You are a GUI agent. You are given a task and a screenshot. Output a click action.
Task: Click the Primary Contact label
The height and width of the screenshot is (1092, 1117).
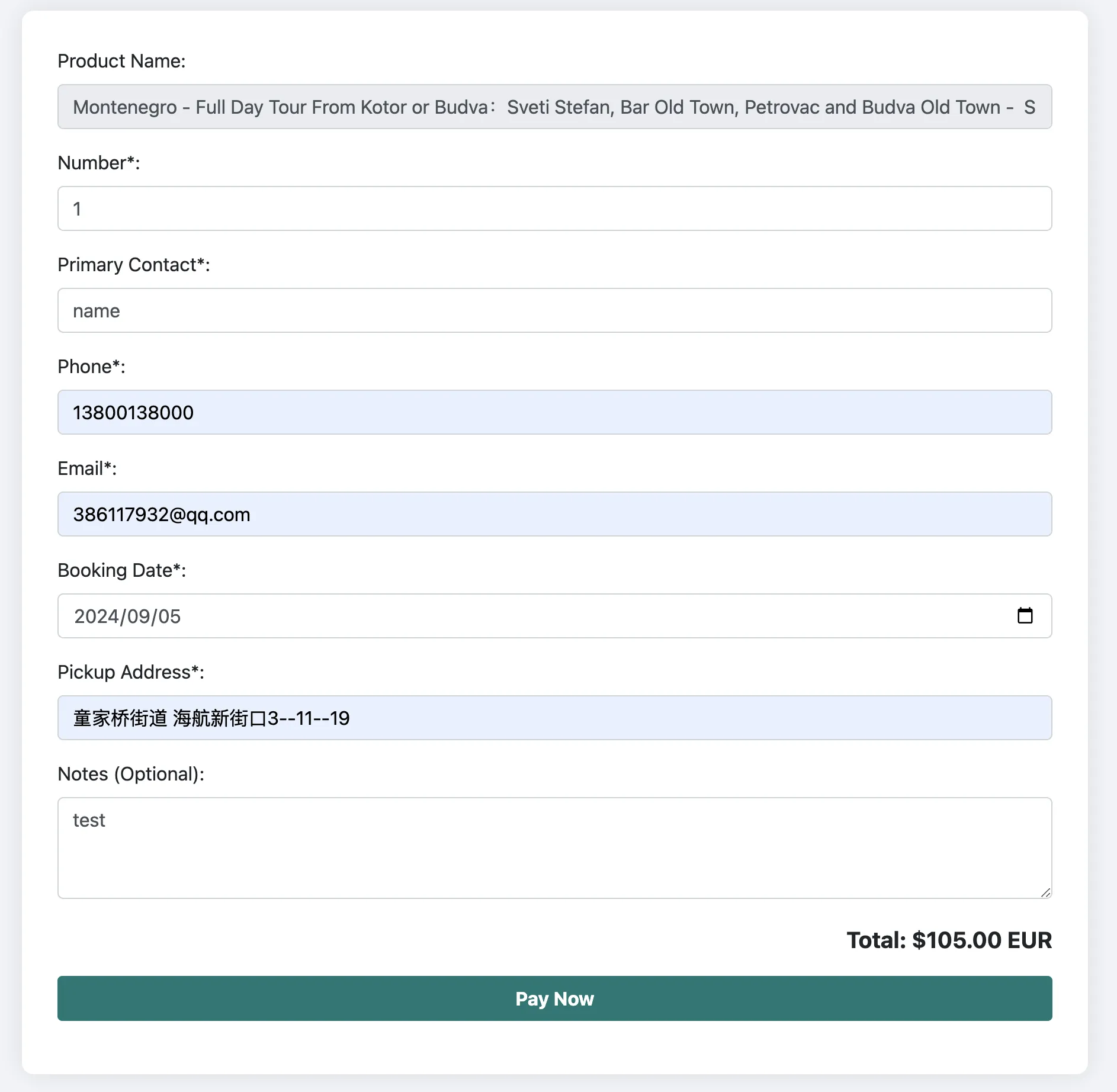pos(134,265)
